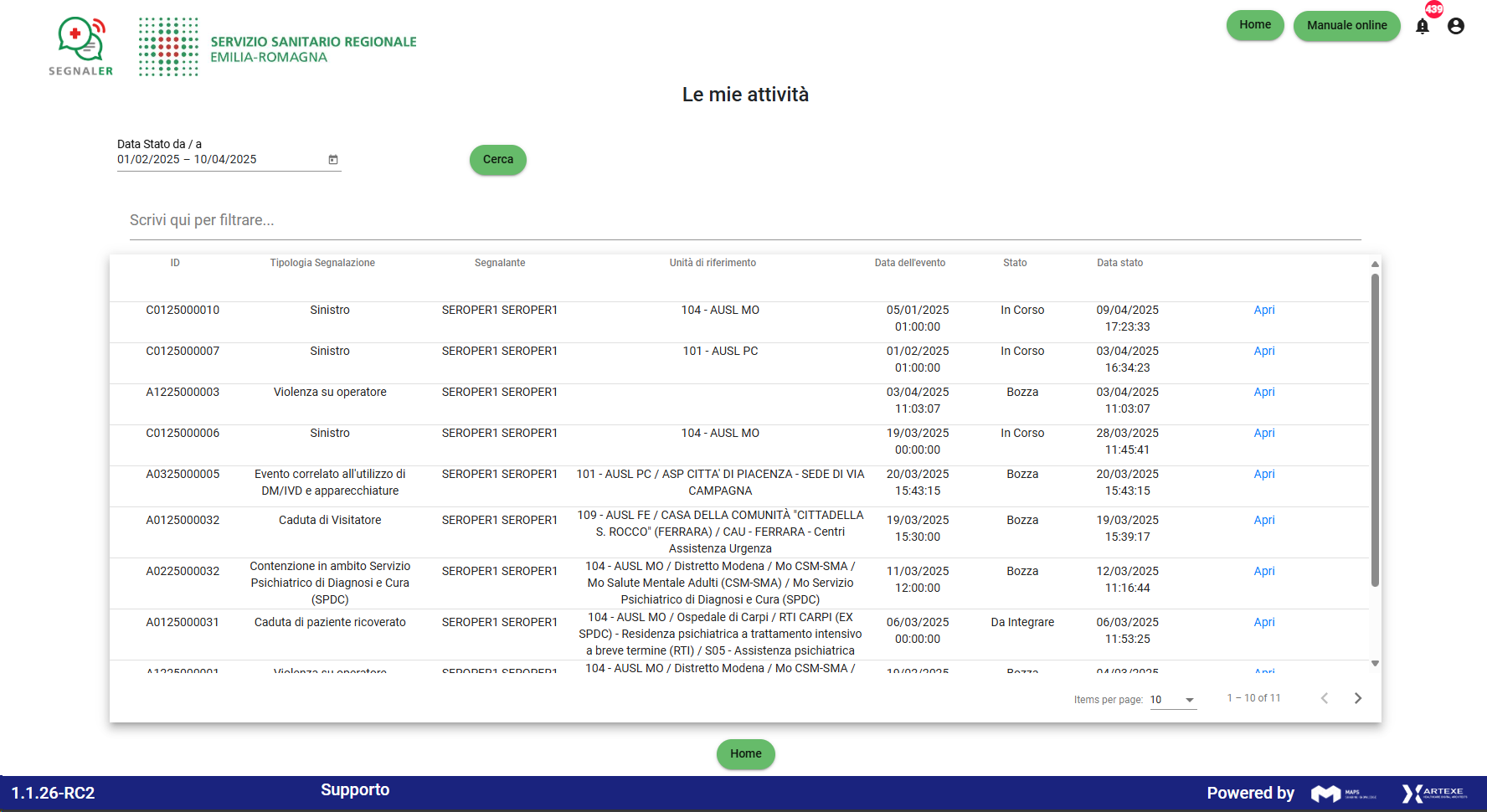Viewport: 1487px width, 812px height.
Task: Click the Servizio Sanitario Regionale logo
Action: (277, 48)
